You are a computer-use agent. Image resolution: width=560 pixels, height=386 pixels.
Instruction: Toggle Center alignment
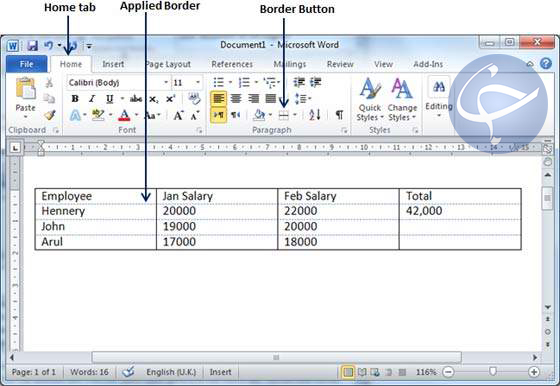click(x=236, y=99)
